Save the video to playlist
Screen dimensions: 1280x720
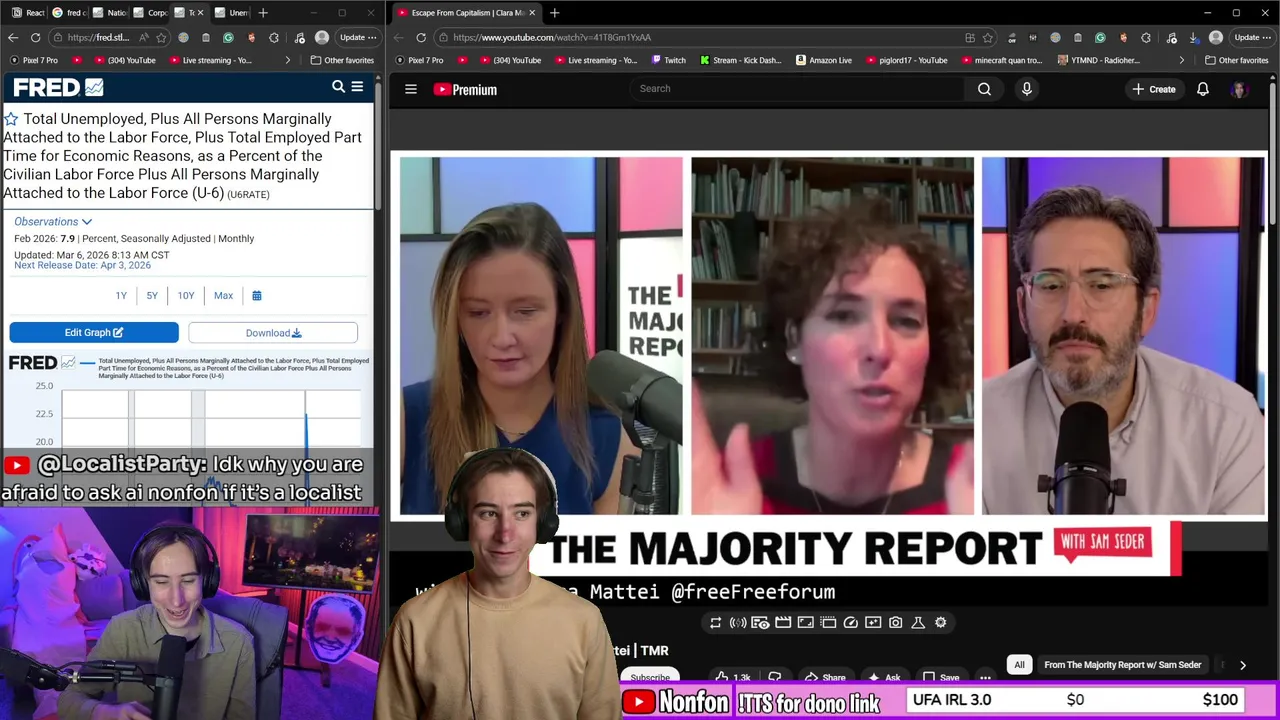coord(941,677)
